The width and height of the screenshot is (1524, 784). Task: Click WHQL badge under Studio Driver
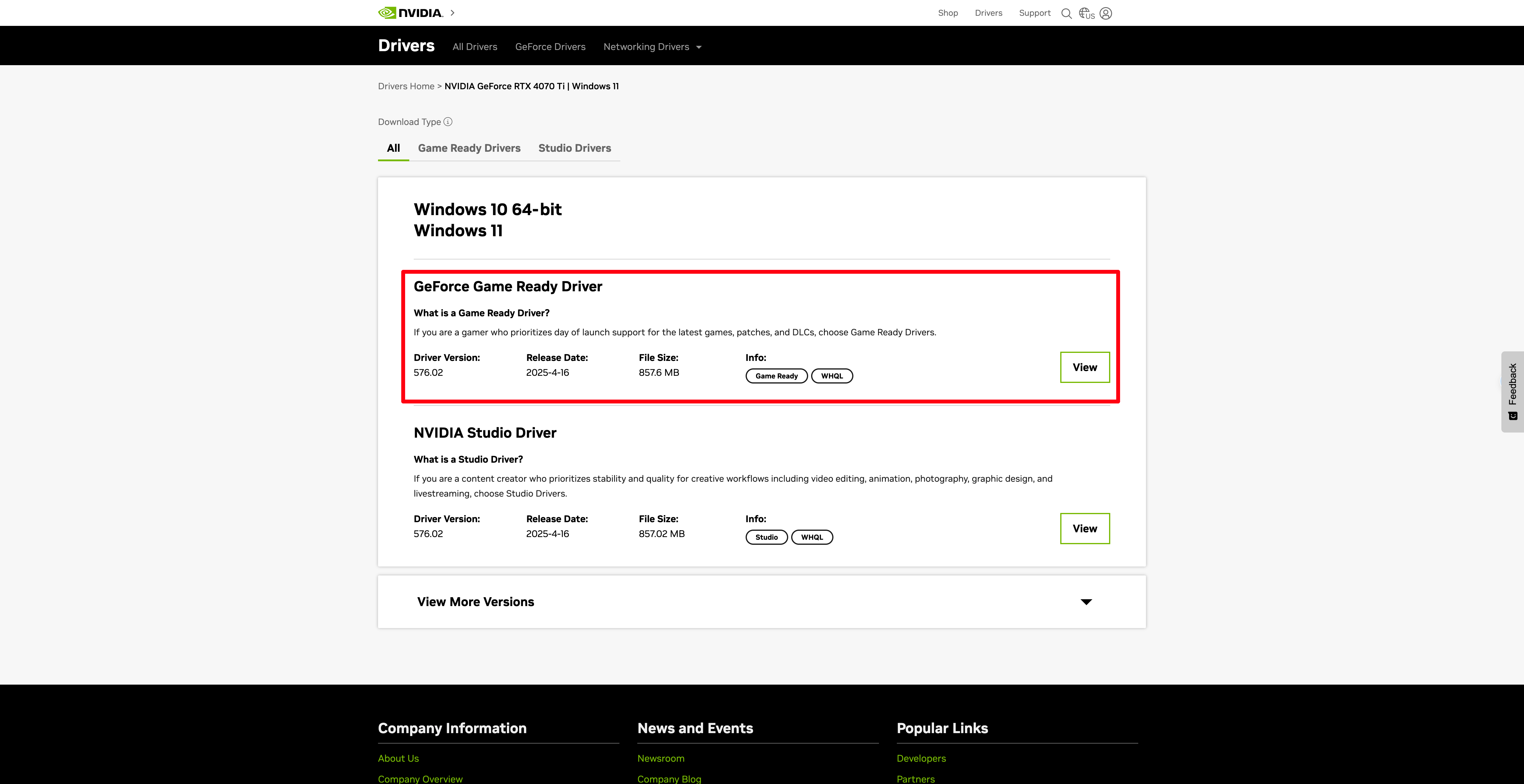(x=812, y=537)
